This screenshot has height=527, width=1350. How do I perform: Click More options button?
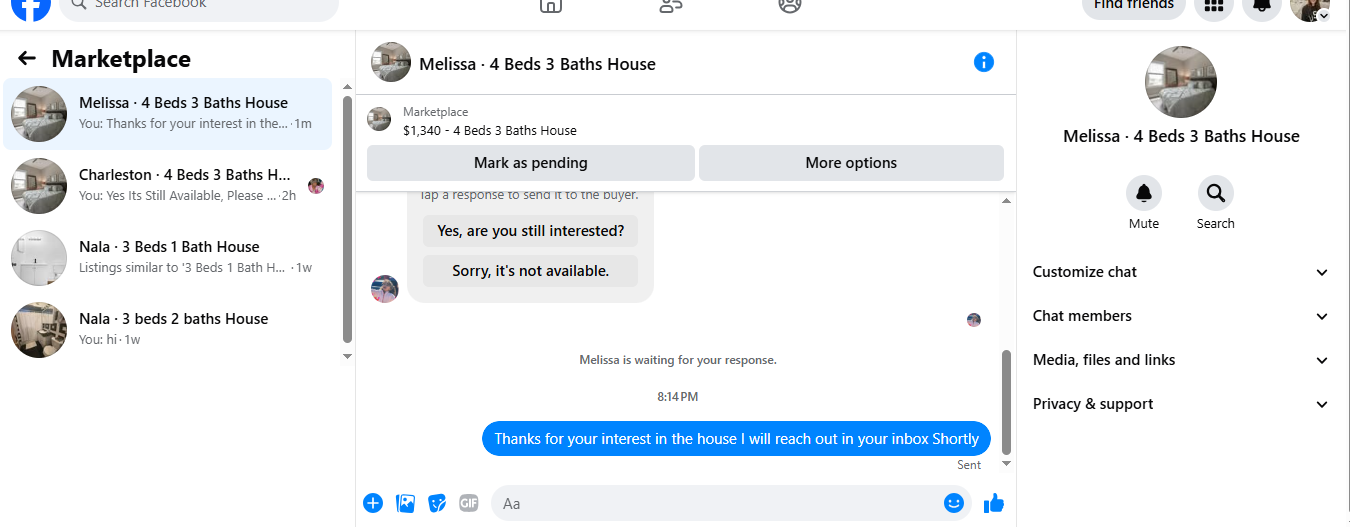click(851, 163)
